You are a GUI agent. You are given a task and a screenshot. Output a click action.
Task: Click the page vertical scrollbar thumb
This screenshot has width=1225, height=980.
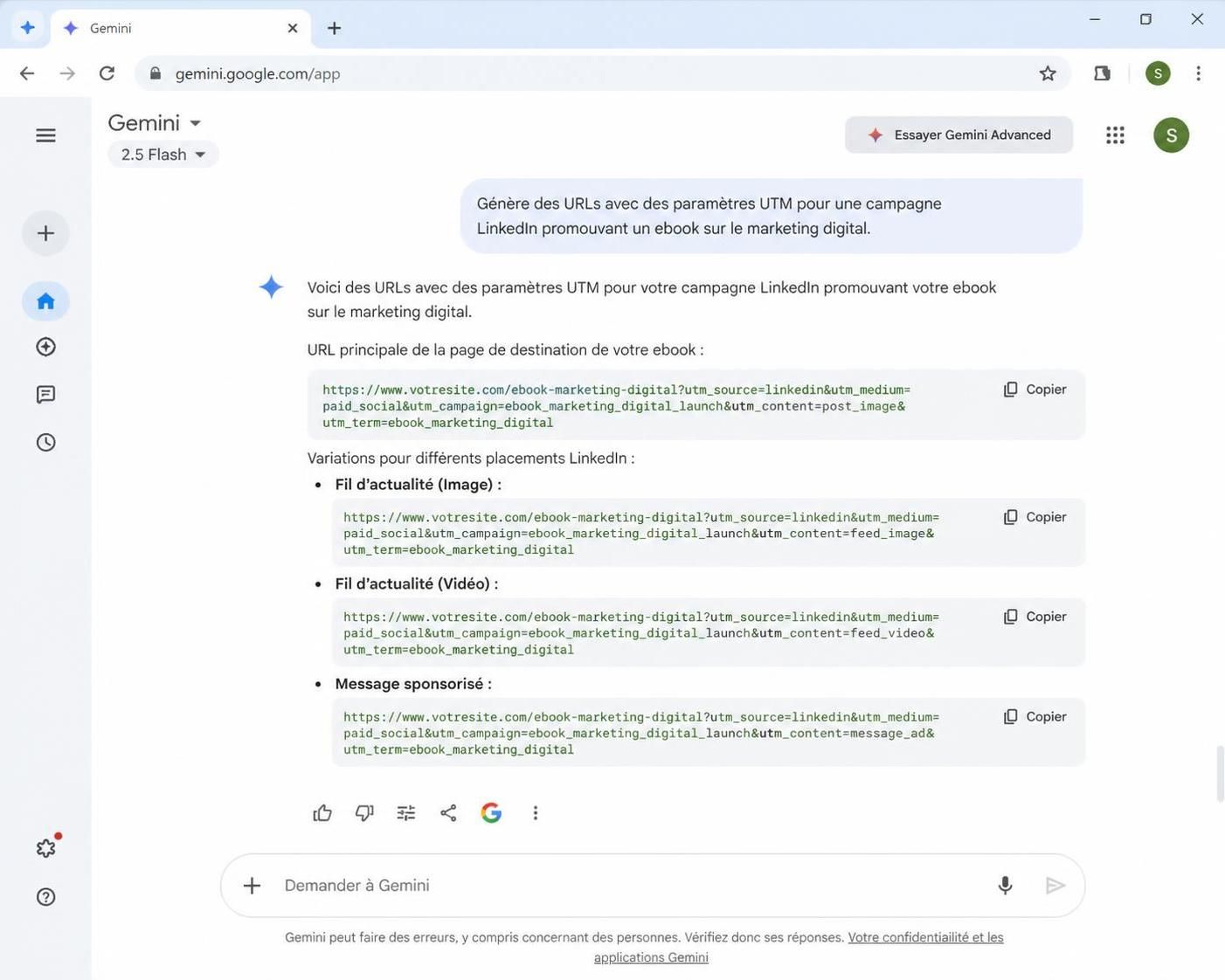1220,774
